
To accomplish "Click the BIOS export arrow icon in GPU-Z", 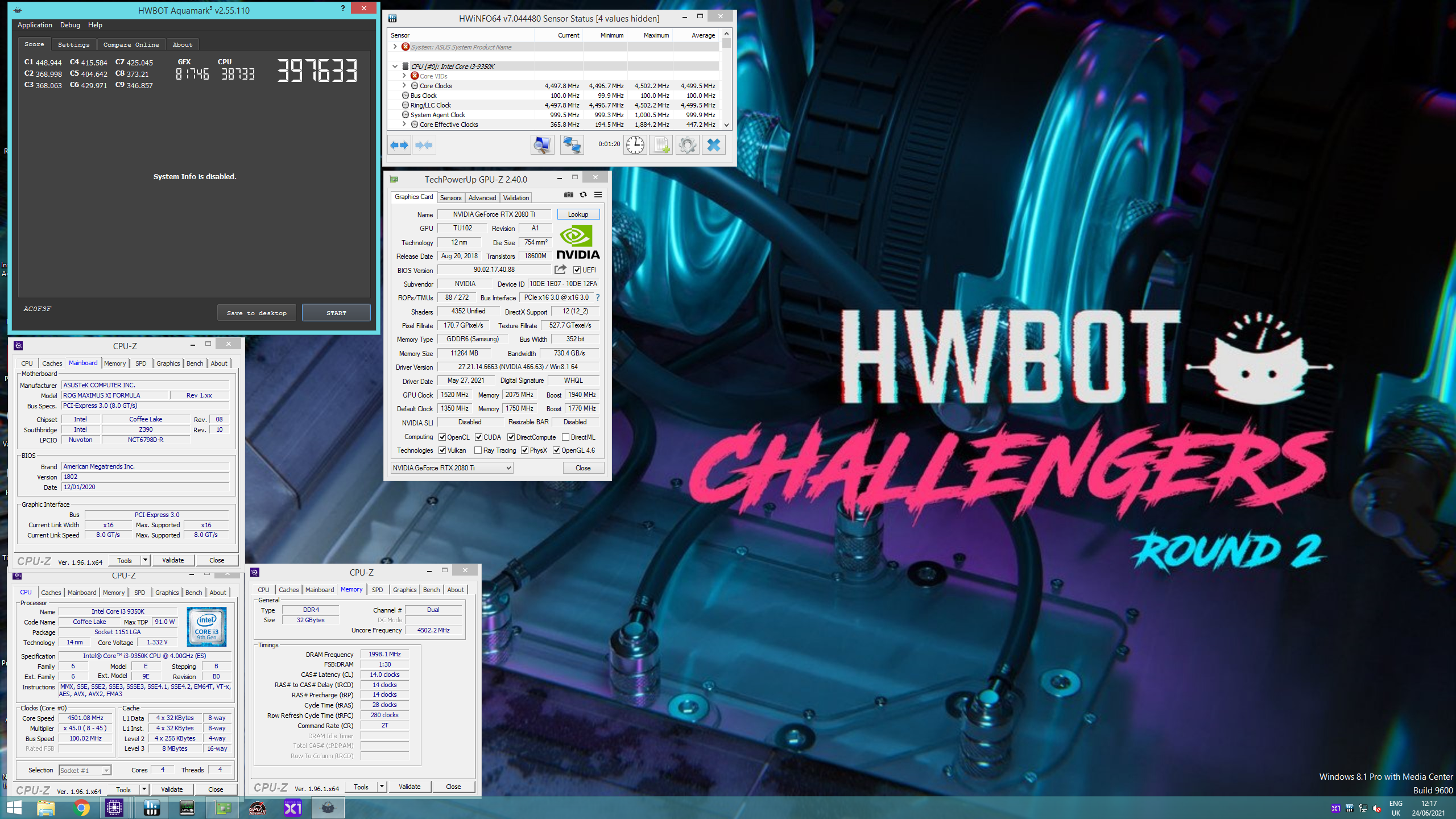I will pos(561,270).
